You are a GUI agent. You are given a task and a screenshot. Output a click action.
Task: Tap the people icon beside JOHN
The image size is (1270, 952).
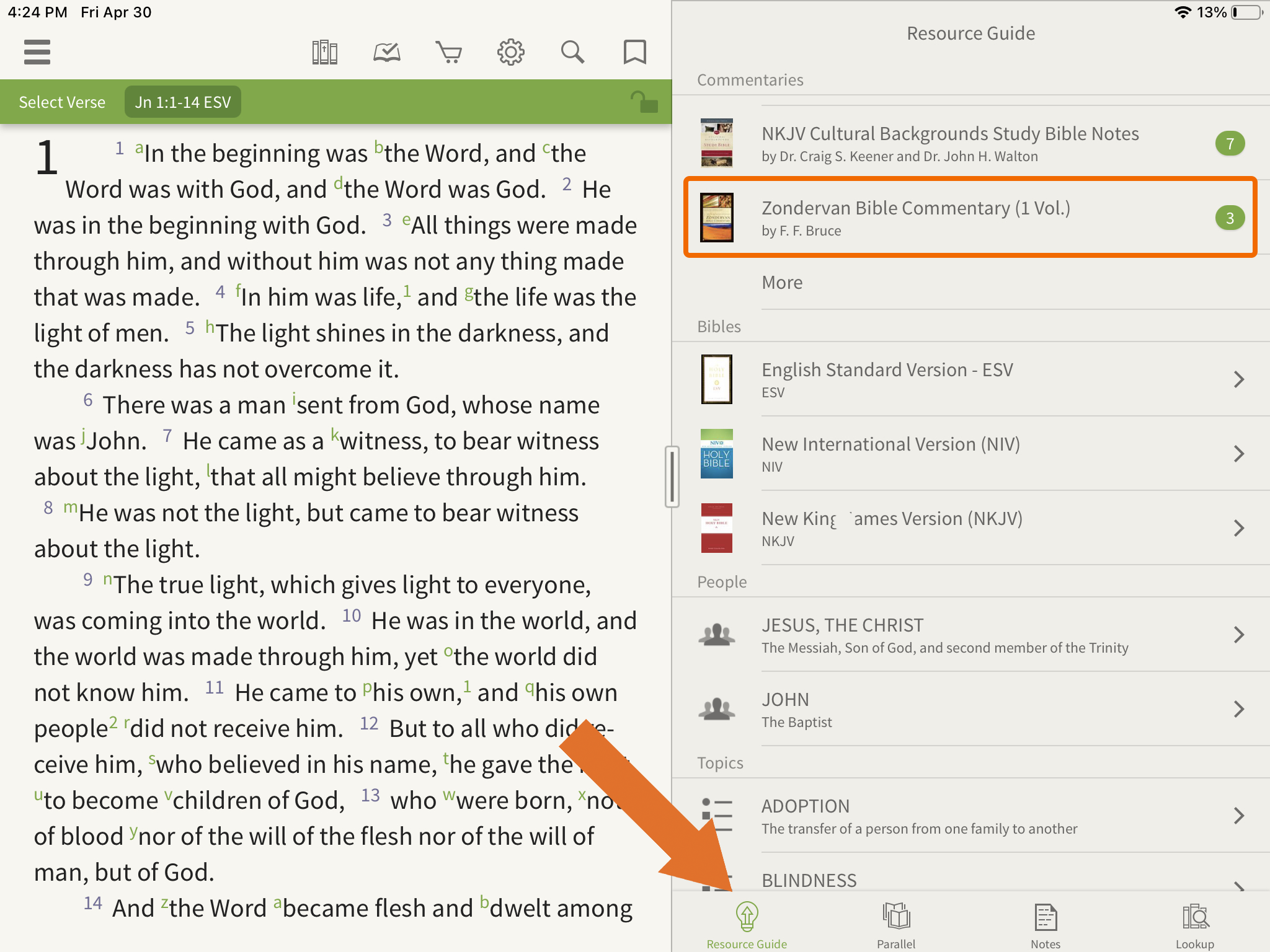click(x=716, y=709)
